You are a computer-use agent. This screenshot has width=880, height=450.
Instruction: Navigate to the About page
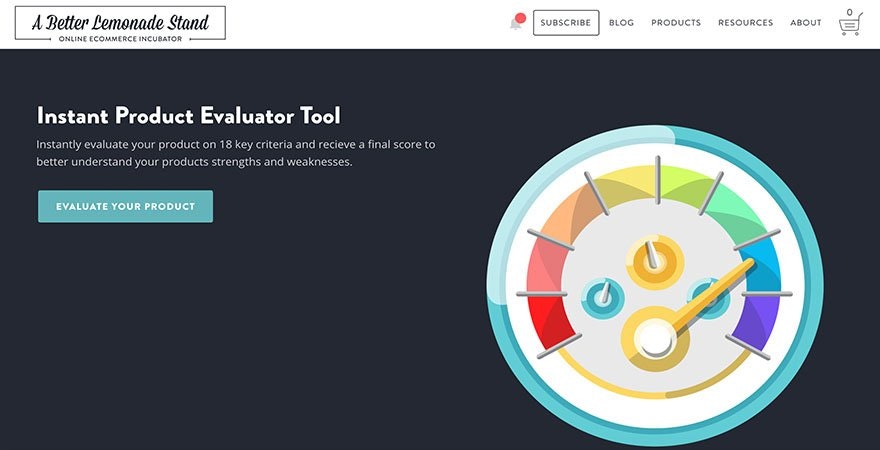(805, 23)
